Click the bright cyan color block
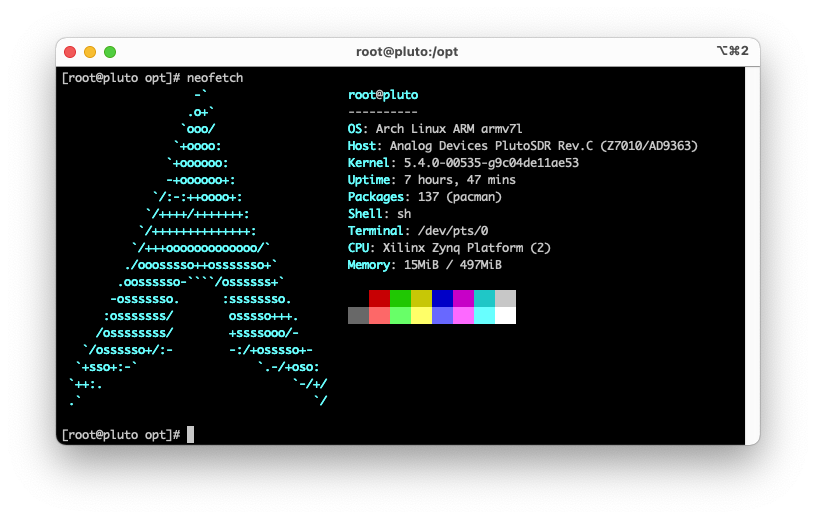 tap(484, 315)
